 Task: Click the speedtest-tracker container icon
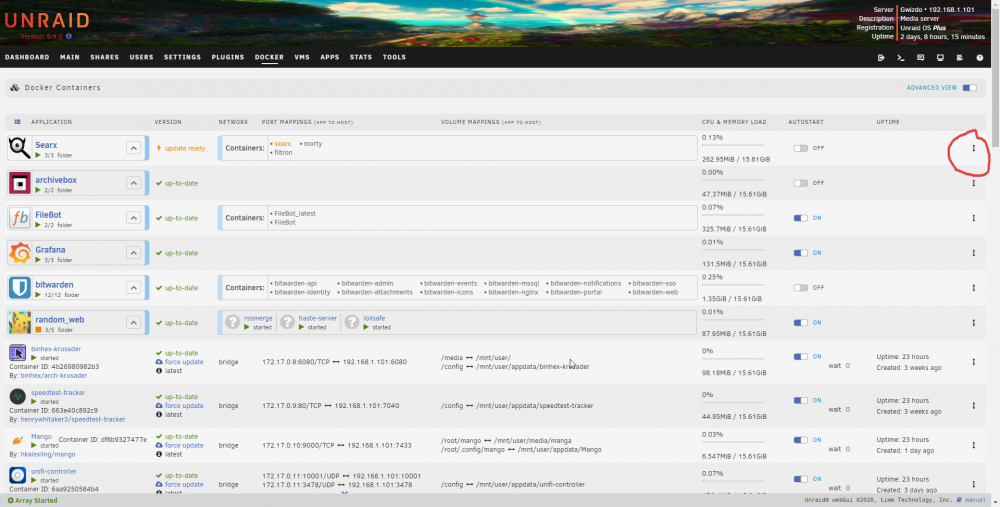tap(18, 397)
